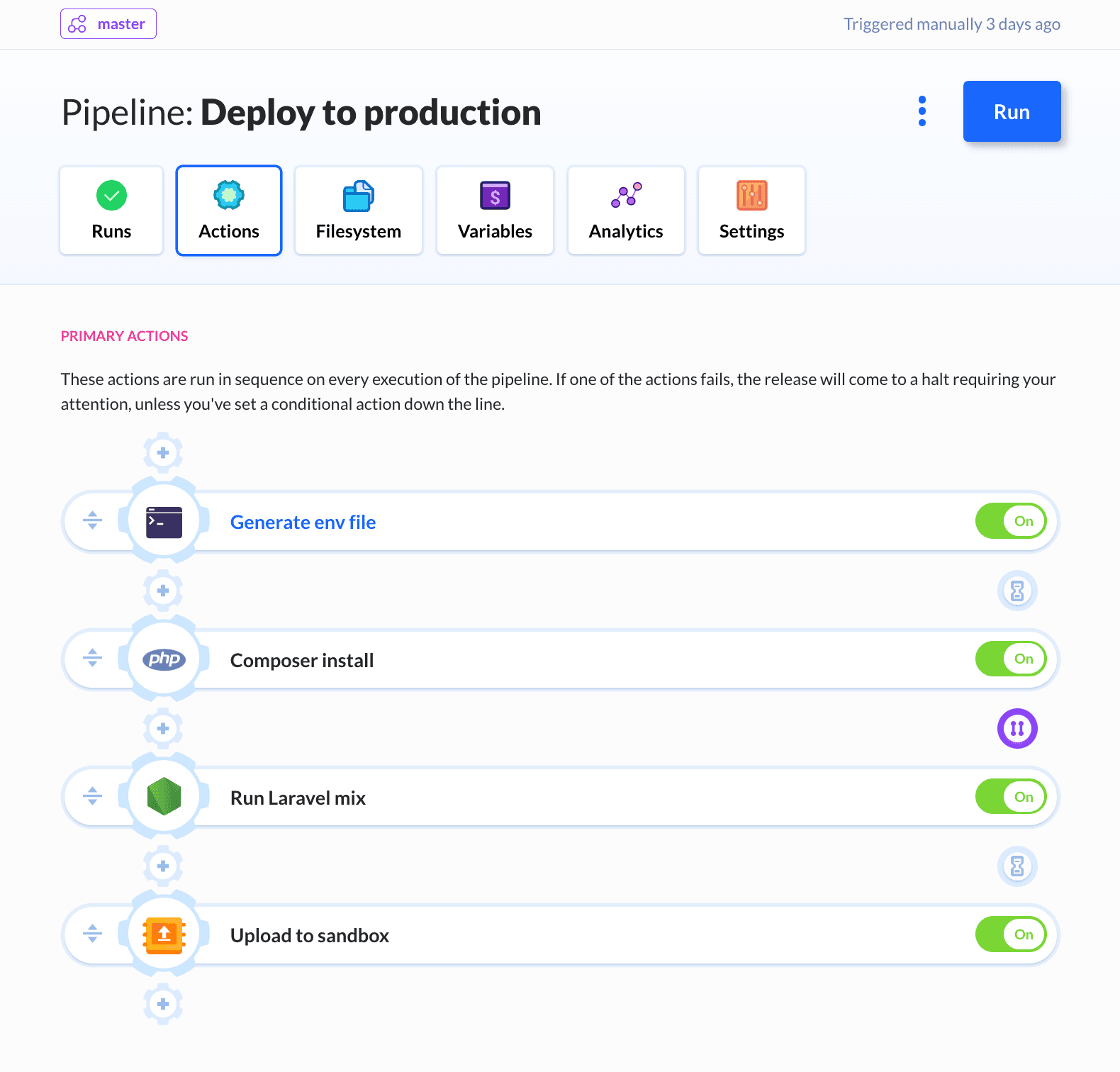Add an action above Generate env file
Screen dimensions: 1120x1072
163,452
